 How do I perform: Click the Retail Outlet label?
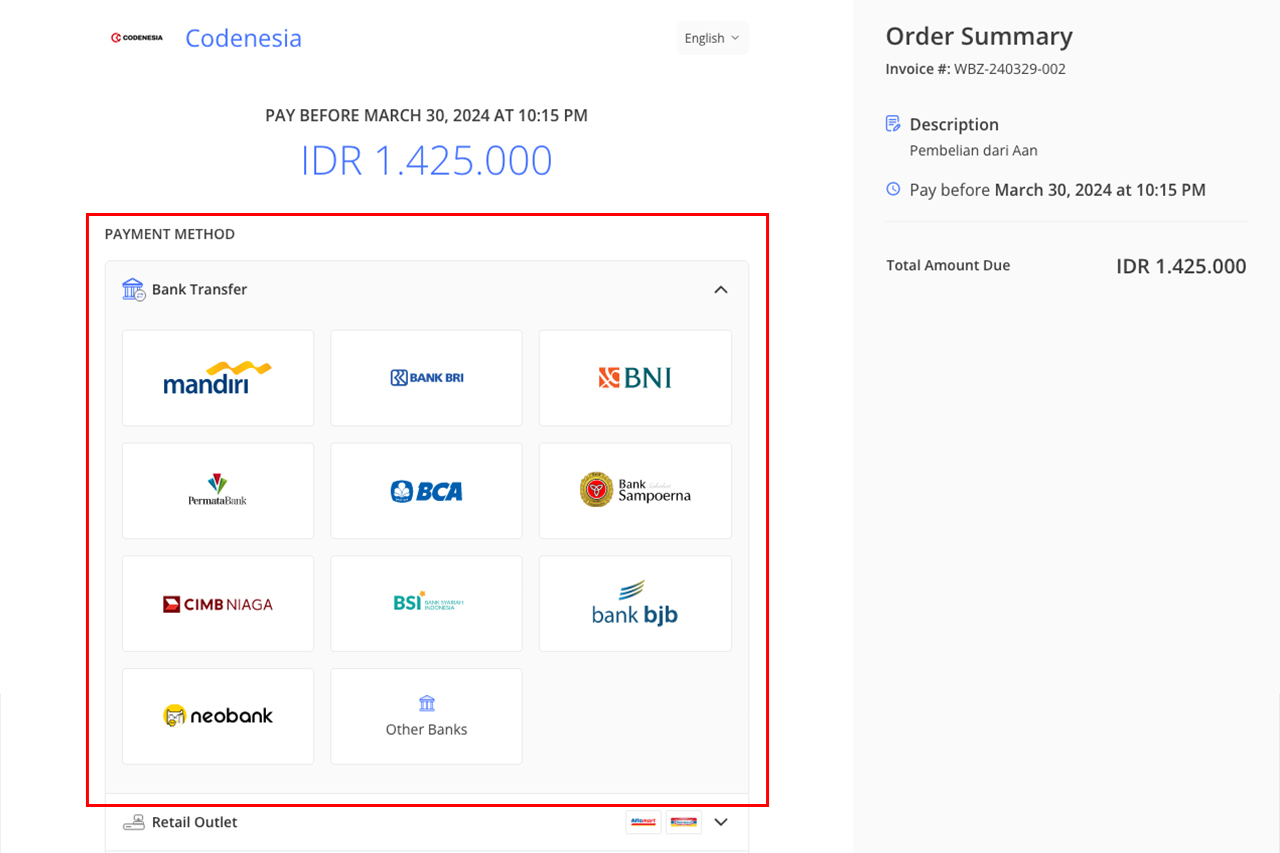point(195,822)
